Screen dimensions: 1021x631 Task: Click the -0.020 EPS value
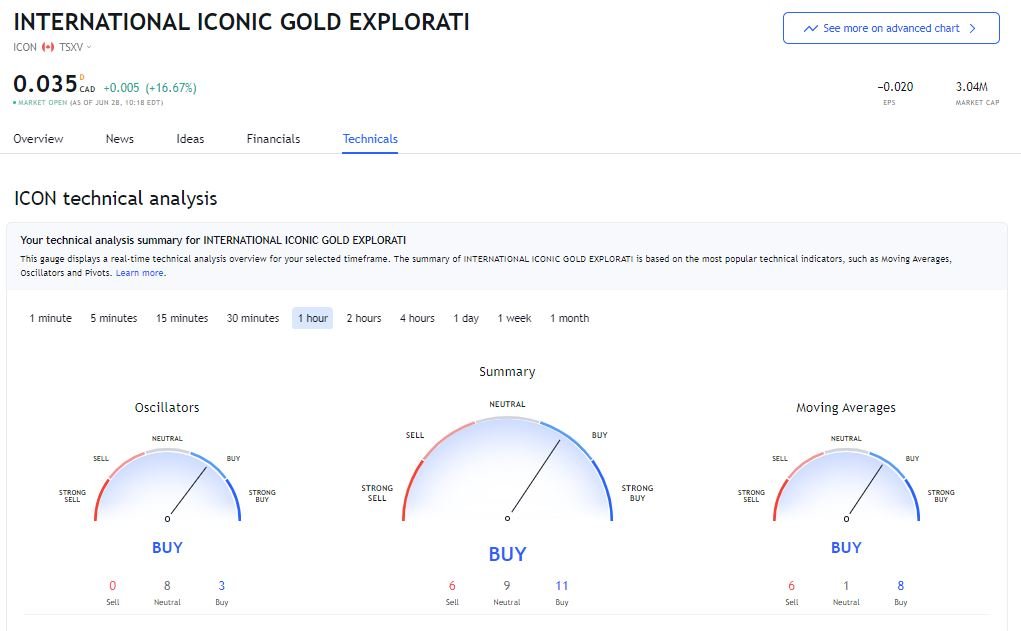[895, 87]
